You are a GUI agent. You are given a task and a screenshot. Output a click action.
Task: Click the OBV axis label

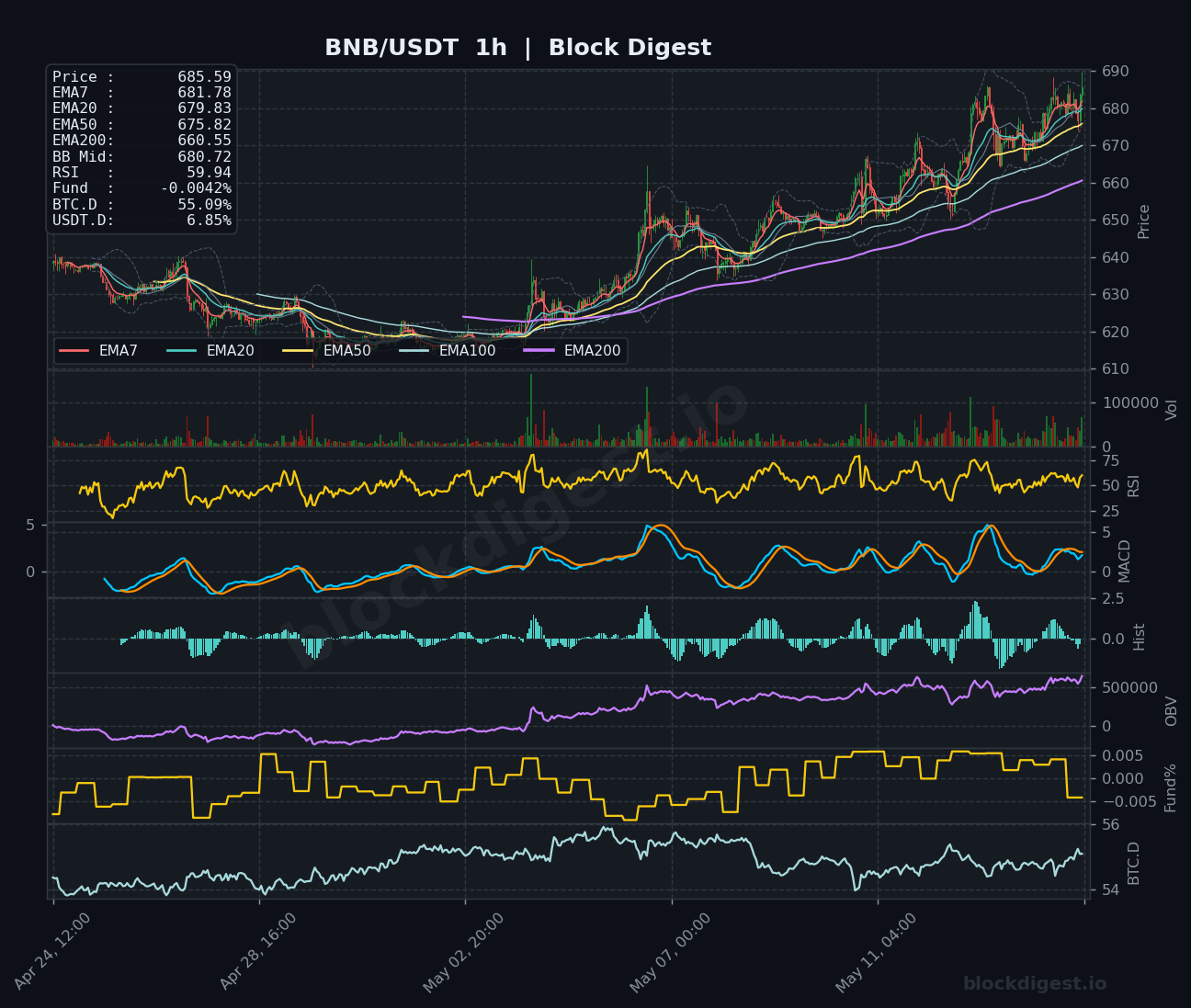point(1172,711)
